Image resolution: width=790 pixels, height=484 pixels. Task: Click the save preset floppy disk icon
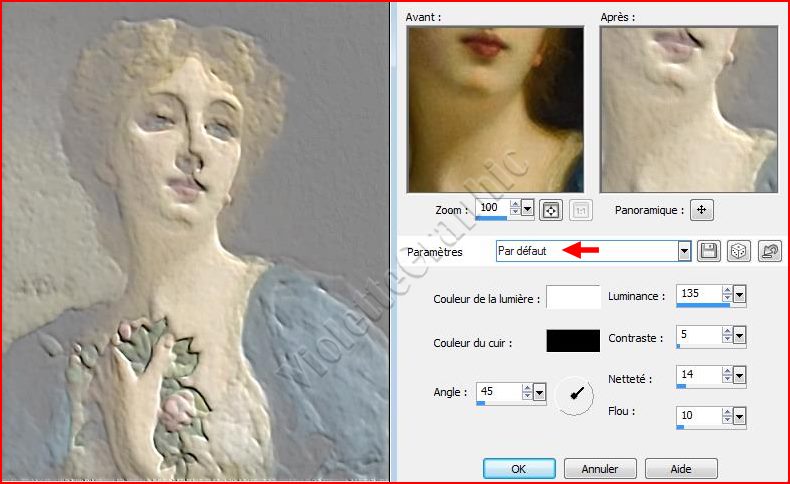pyautogui.click(x=709, y=252)
